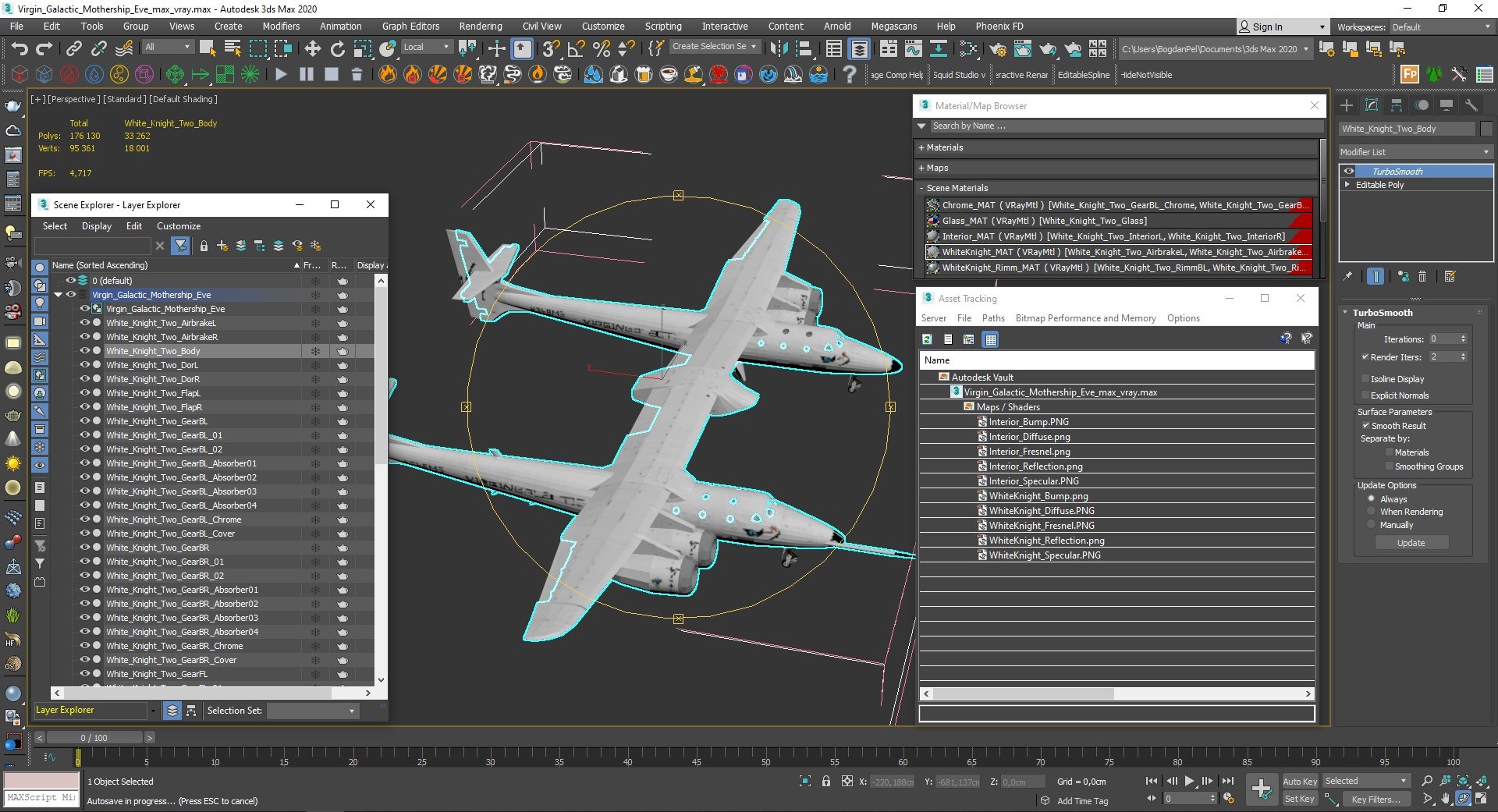Open the Local reference coordinate dropdown
Viewport: 1498px width, 812px height.
click(426, 47)
